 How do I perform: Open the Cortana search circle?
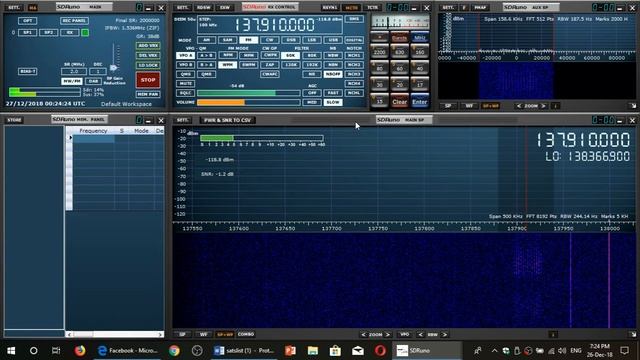click(x=33, y=350)
